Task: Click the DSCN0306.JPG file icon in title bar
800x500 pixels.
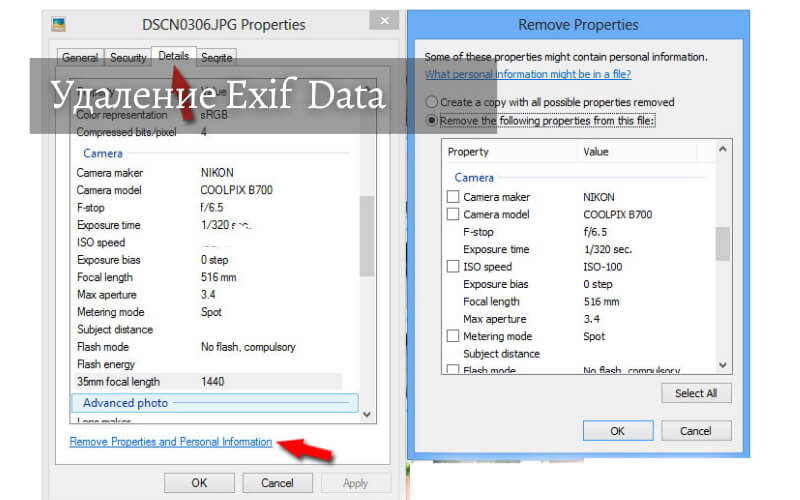Action: [59, 24]
